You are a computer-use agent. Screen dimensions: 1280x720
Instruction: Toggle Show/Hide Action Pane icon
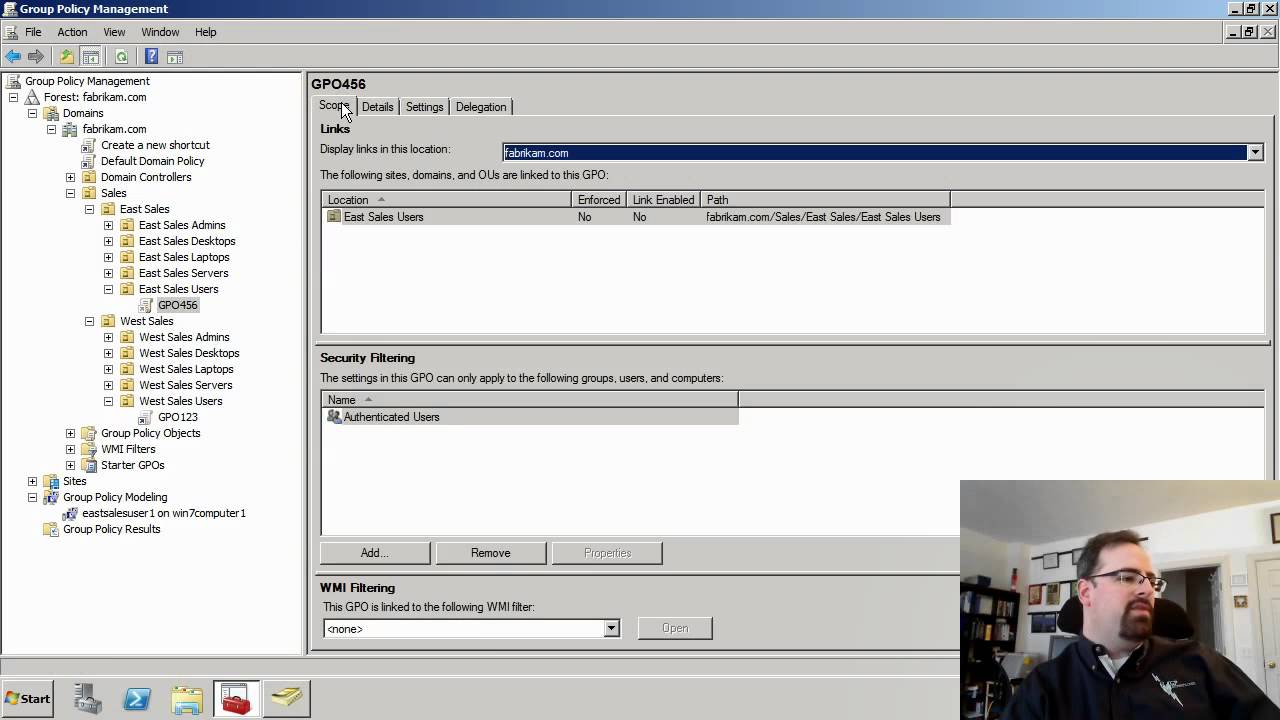click(x=175, y=57)
